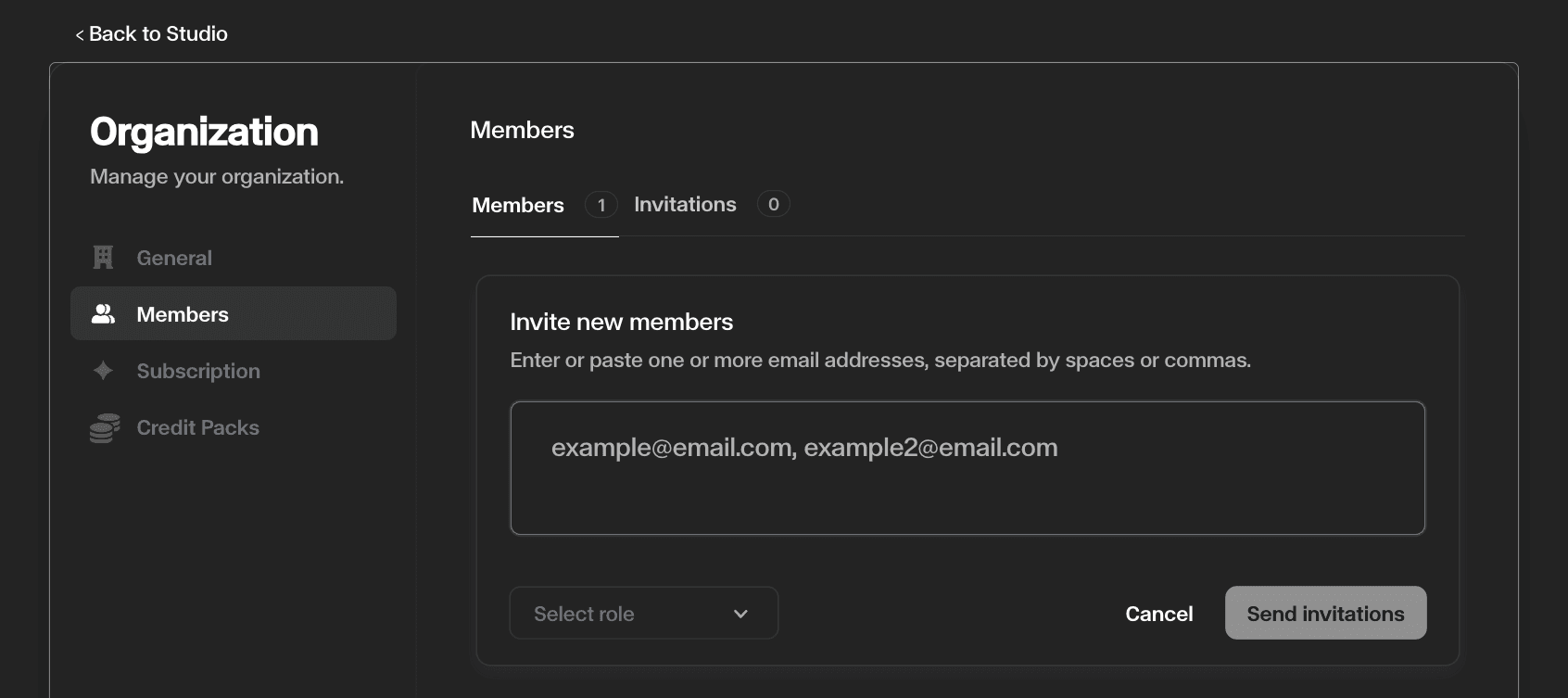Navigate to the Subscription section

197,371
